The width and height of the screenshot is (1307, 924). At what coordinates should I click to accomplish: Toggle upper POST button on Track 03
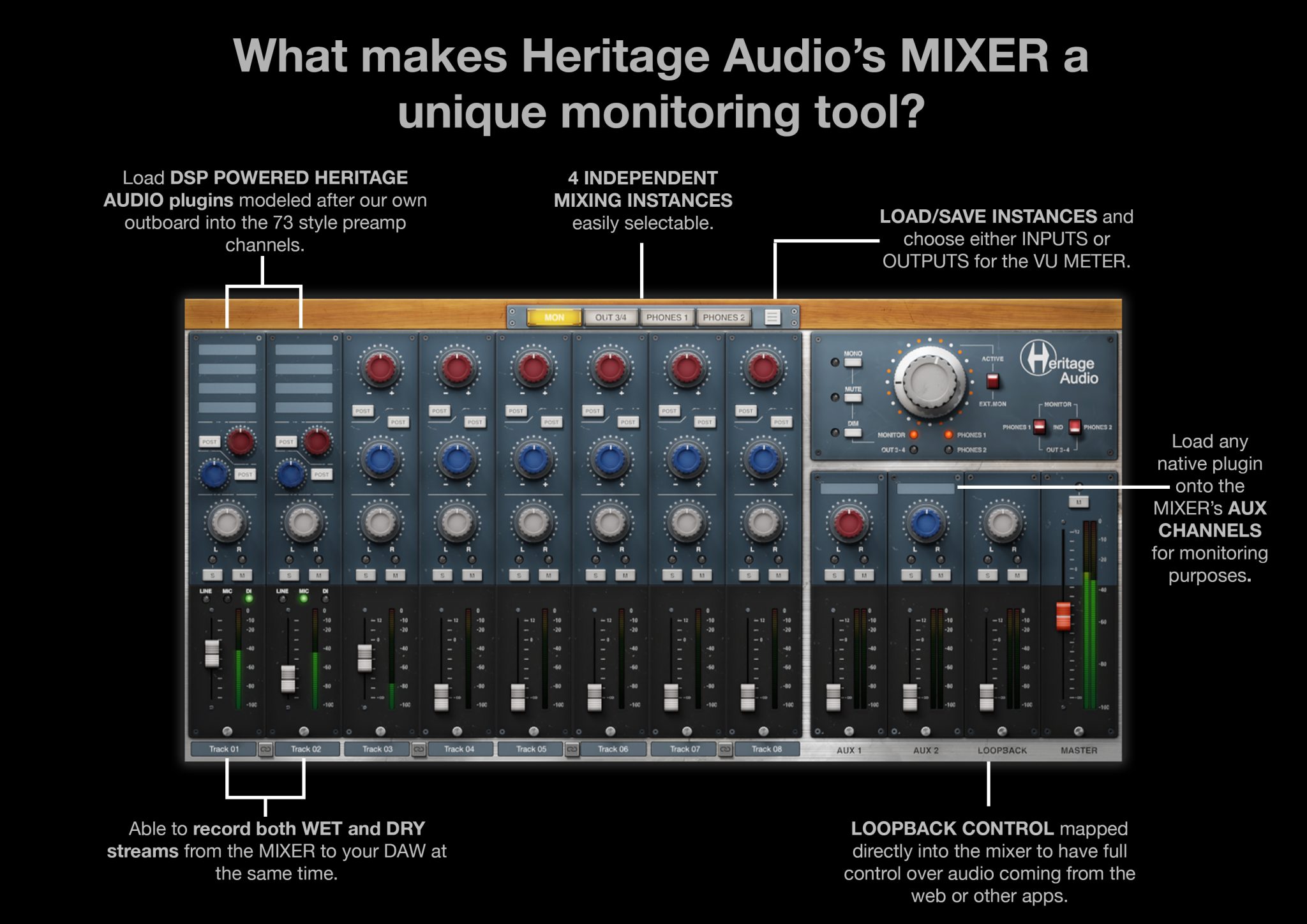(363, 411)
